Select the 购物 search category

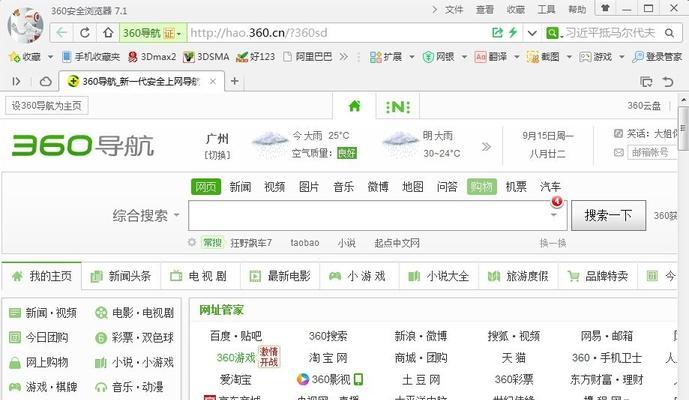(x=482, y=187)
